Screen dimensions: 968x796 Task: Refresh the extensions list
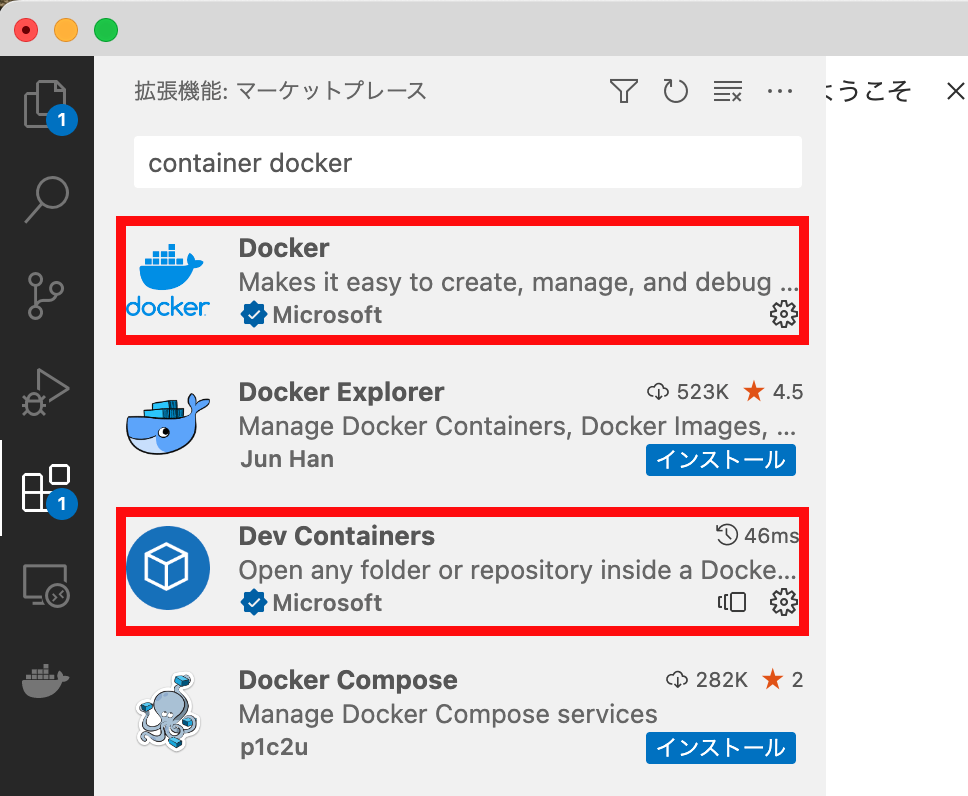(x=675, y=90)
